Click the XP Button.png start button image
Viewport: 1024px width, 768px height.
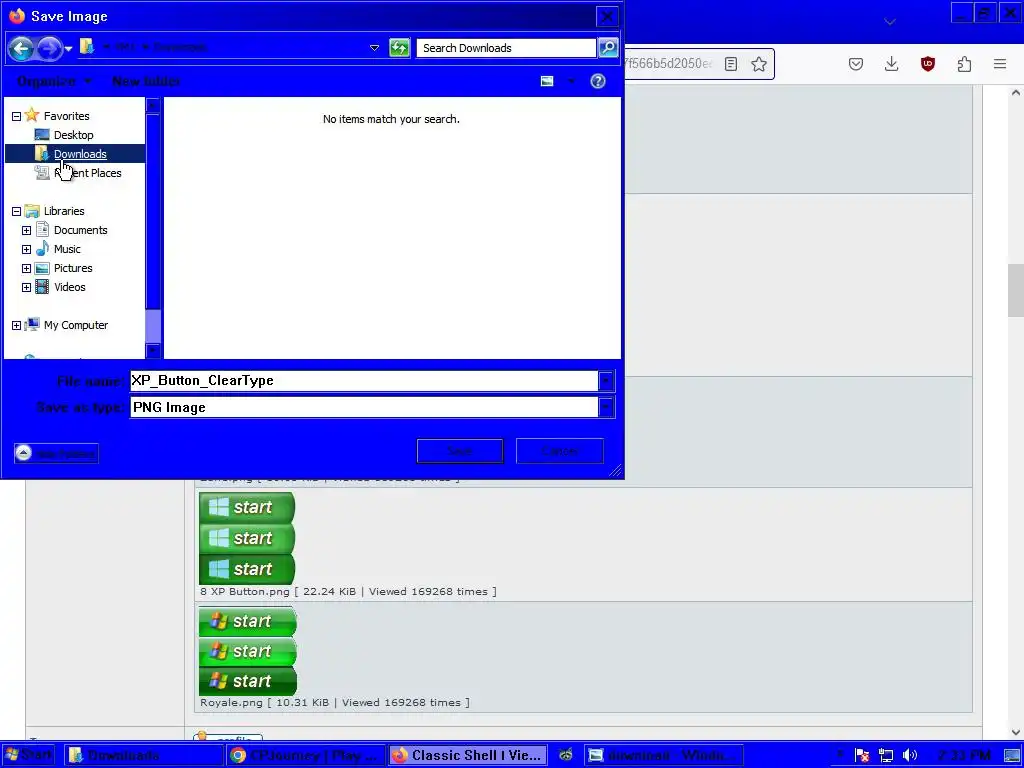247,538
